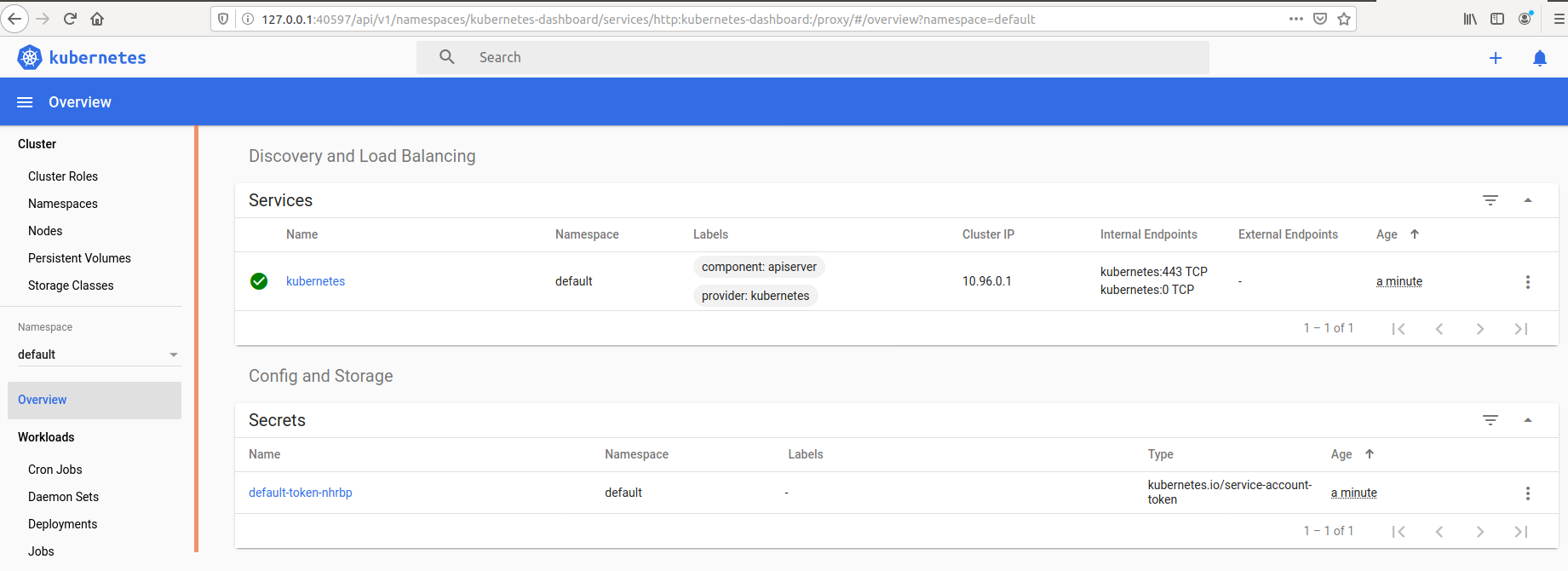Open Storage Classes in the sidebar
Image resolution: width=1568 pixels, height=571 pixels.
(x=71, y=285)
